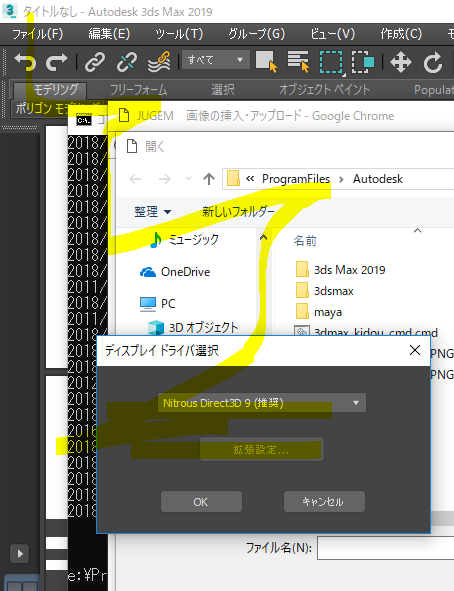Close the ディスプレイ ドライバ選択 dialog

coord(415,350)
